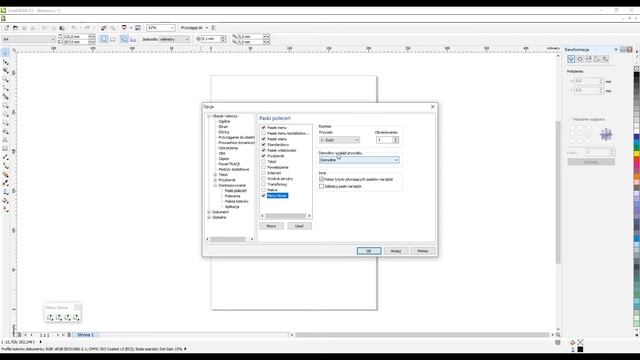Image resolution: width=640 pixels, height=360 pixels.
Task: Select the Eyedropper tool in the toolbox
Action: 5,183
